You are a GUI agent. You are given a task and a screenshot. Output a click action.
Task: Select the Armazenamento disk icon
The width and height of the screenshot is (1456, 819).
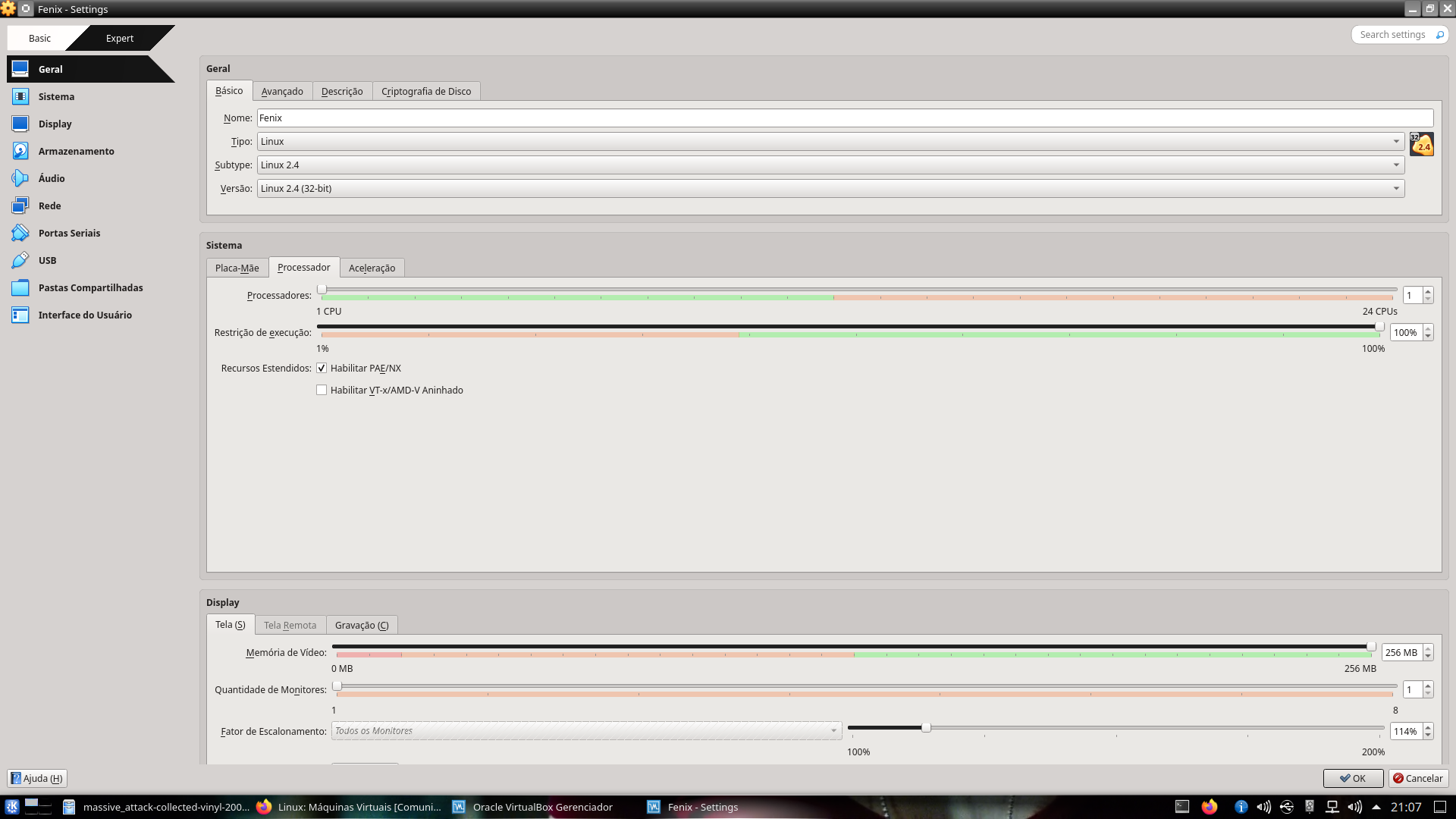click(x=20, y=151)
